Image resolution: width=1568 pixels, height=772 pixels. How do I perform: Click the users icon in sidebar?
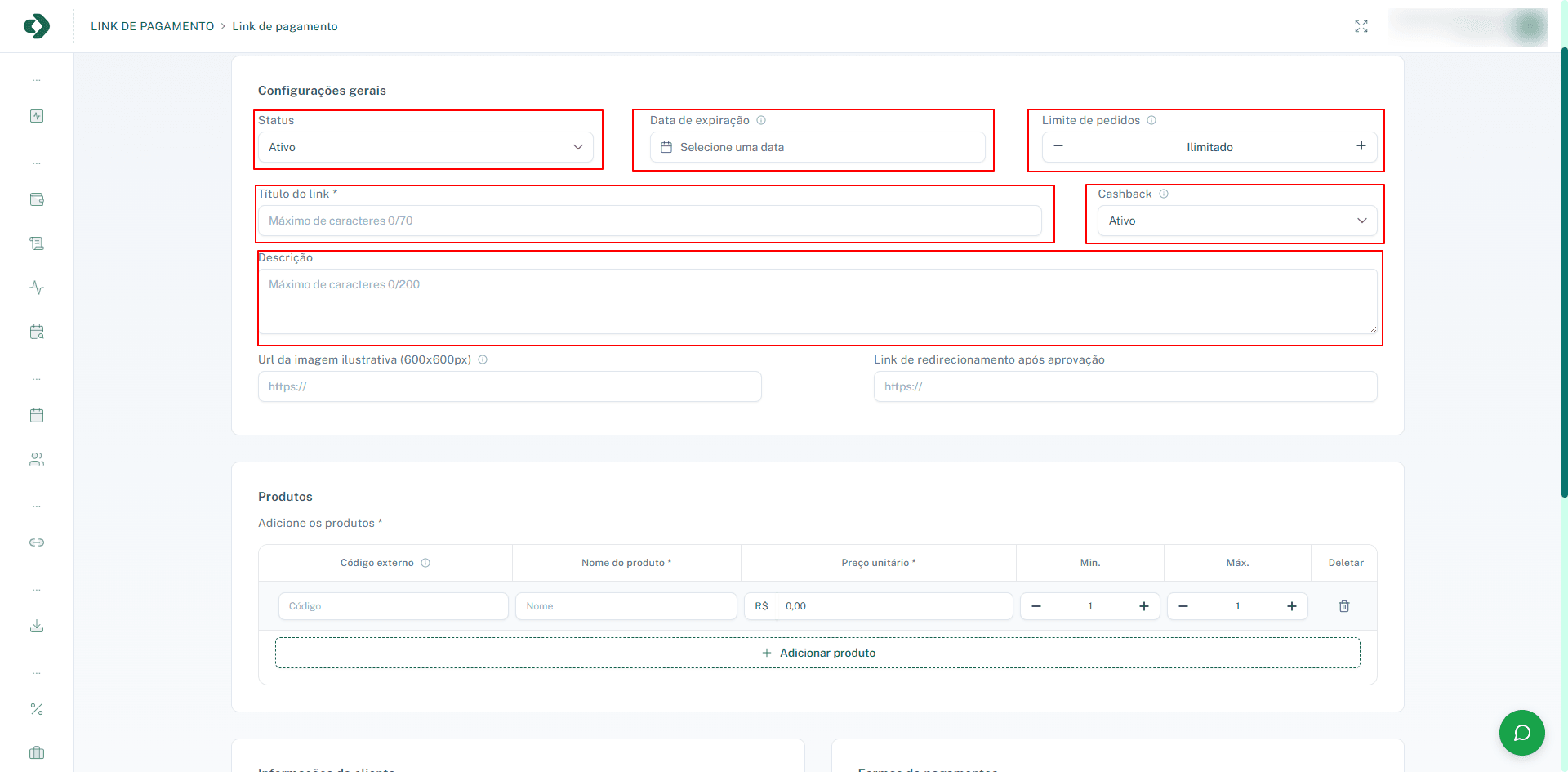point(37,459)
